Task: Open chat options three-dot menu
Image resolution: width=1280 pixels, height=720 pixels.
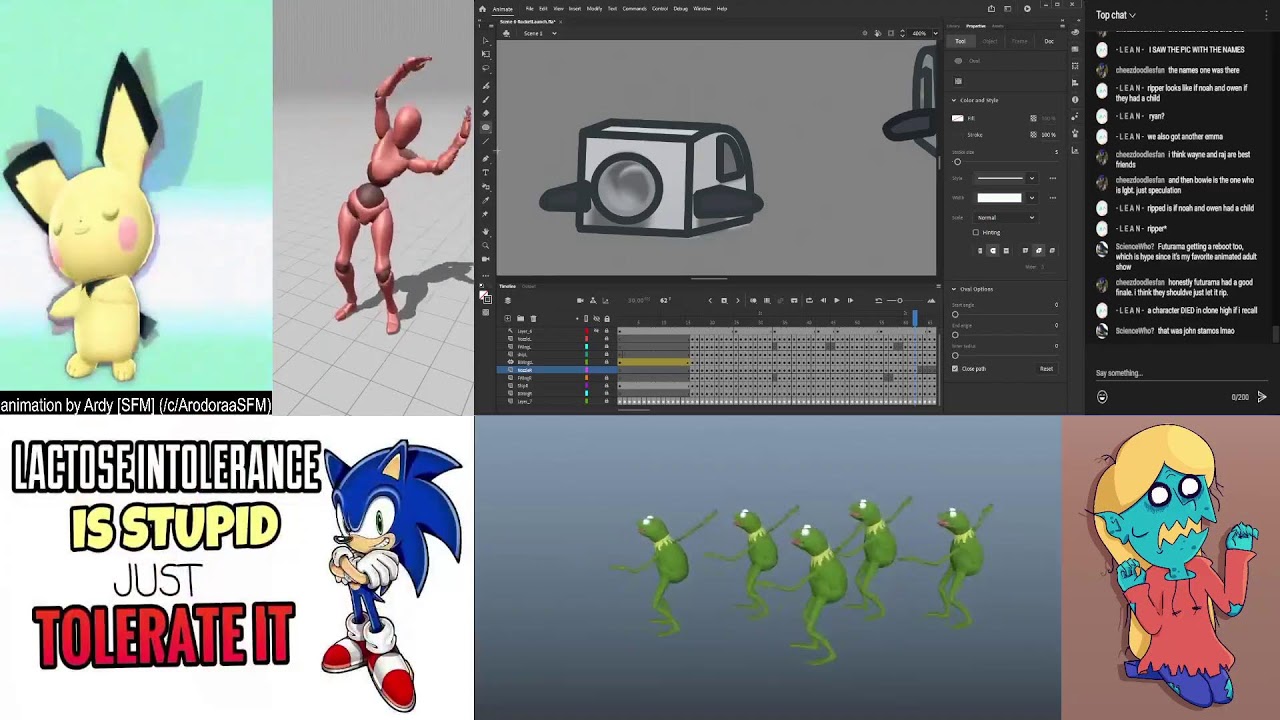Action: pyautogui.click(x=1266, y=15)
